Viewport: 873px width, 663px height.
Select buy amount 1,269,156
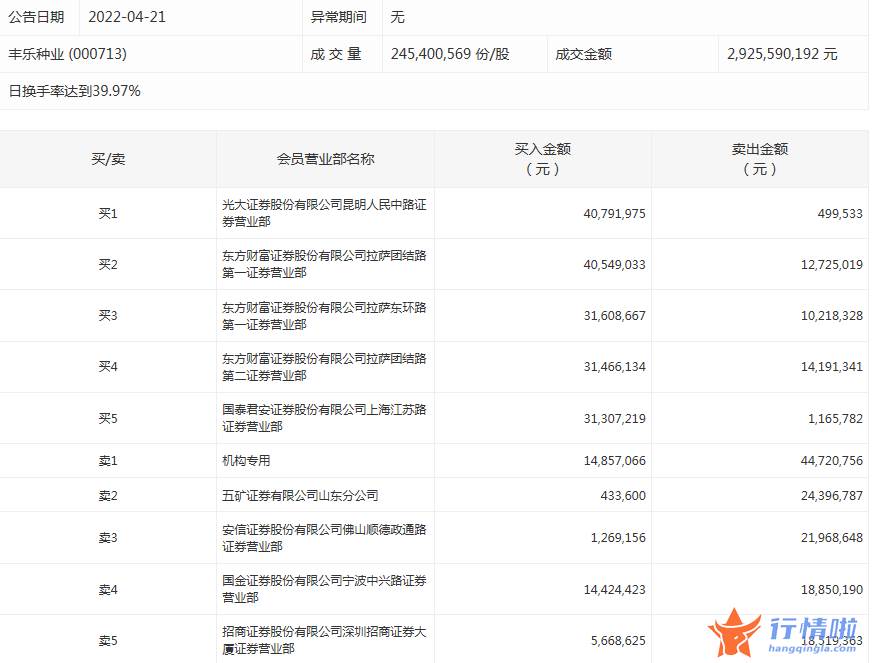coord(619,538)
